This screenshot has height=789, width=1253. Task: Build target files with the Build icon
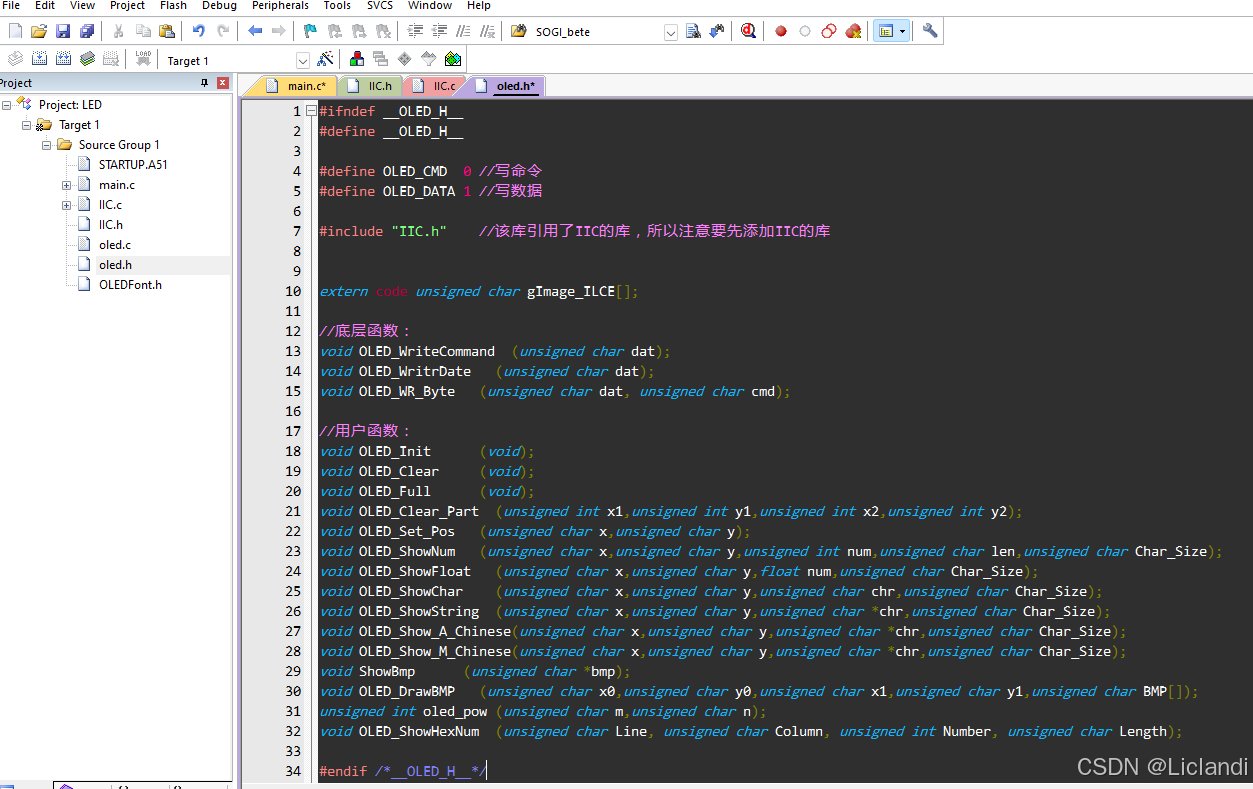tap(39, 59)
